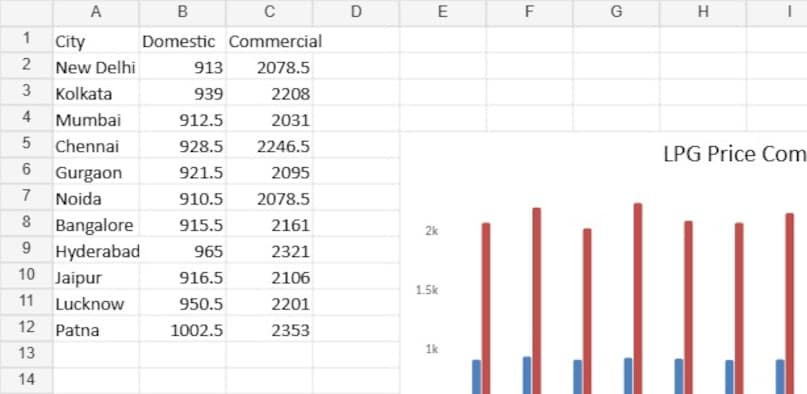Click the '2k' chart axis label

pyautogui.click(x=431, y=231)
